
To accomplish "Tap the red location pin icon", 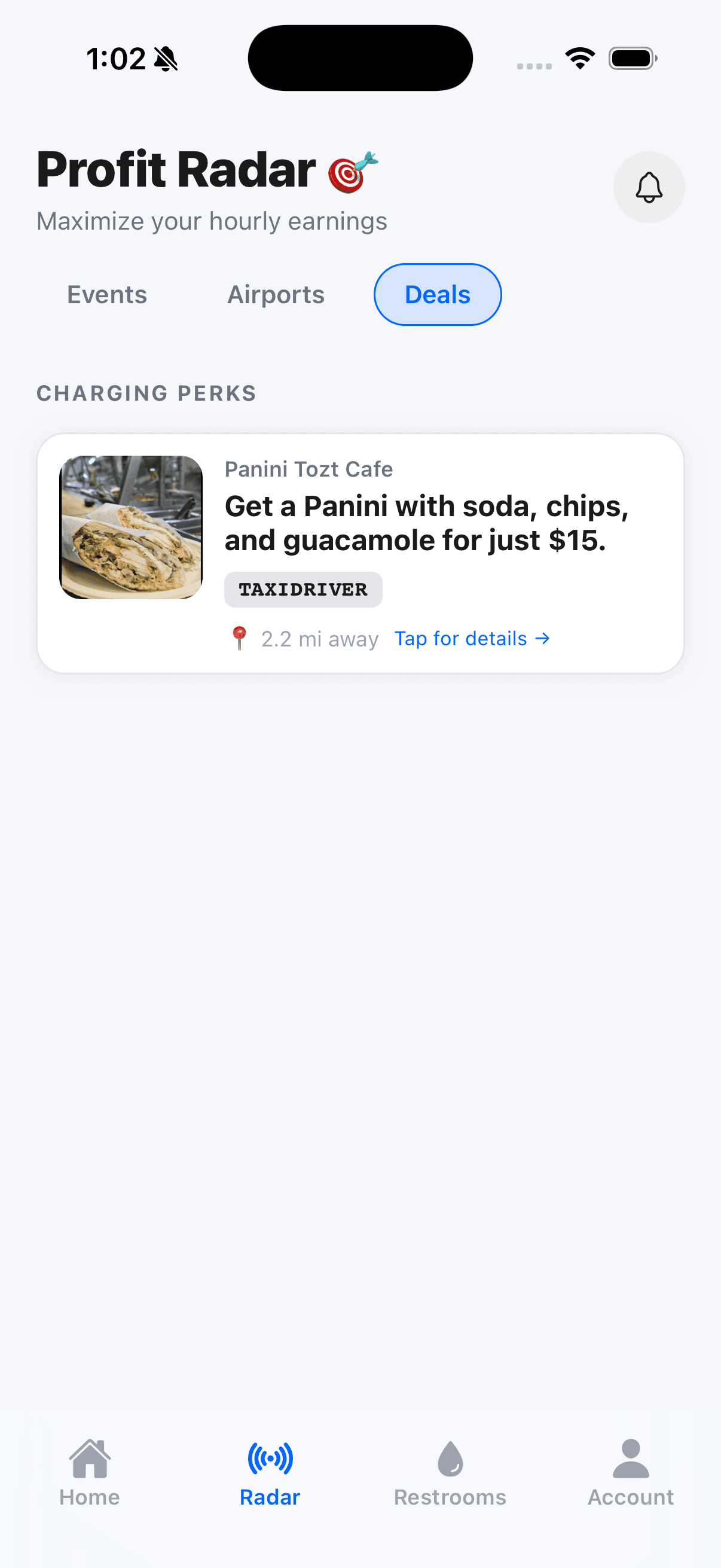I will click(x=239, y=638).
